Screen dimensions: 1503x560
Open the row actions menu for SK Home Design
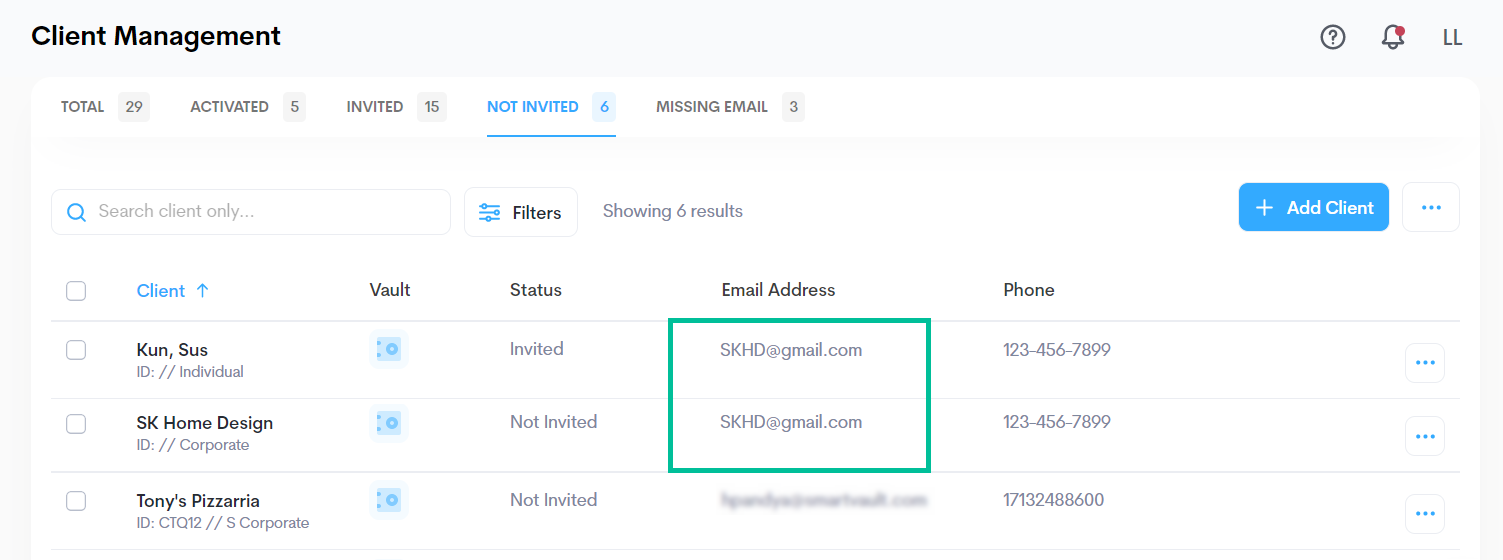pos(1424,436)
